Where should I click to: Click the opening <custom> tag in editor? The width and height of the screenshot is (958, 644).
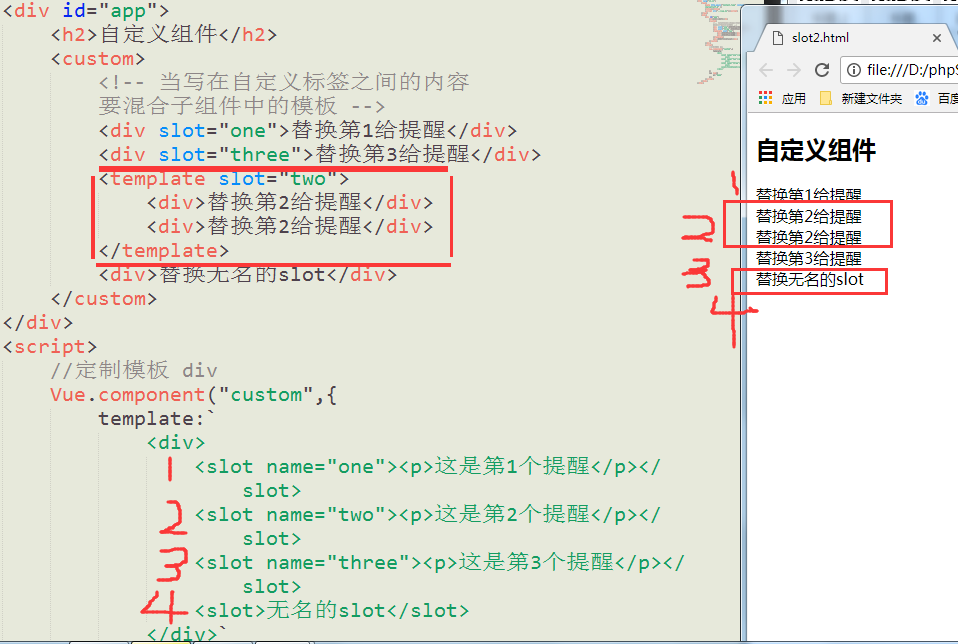tap(98, 59)
